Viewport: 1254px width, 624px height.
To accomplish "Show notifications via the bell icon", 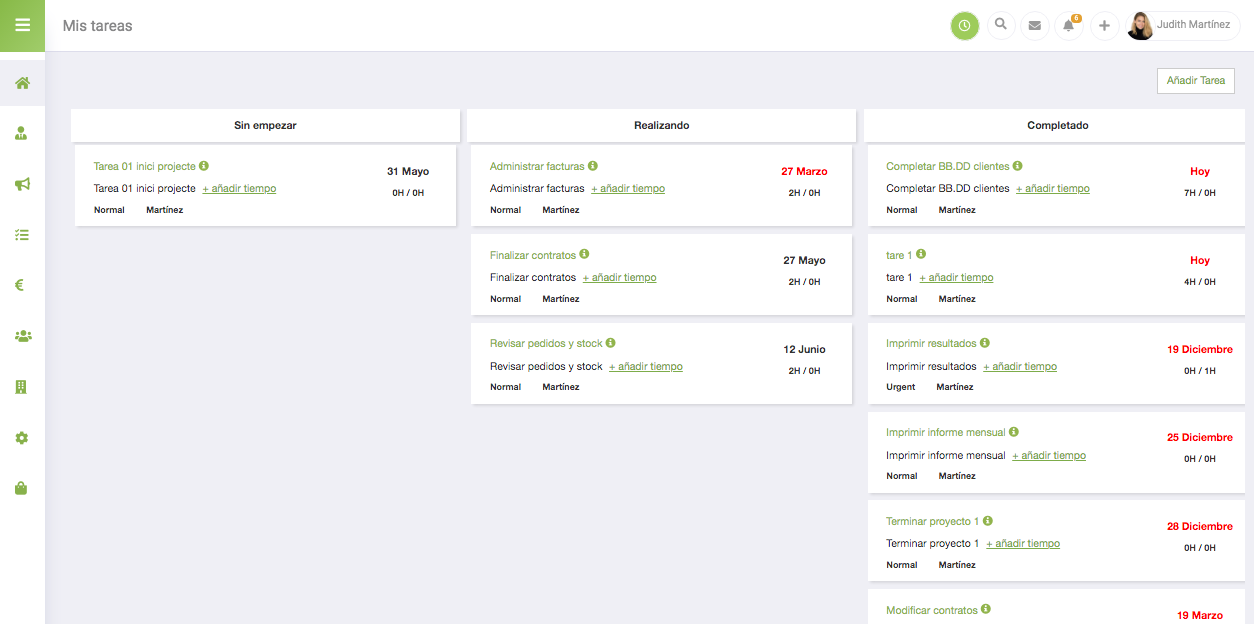I will pos(1069,26).
